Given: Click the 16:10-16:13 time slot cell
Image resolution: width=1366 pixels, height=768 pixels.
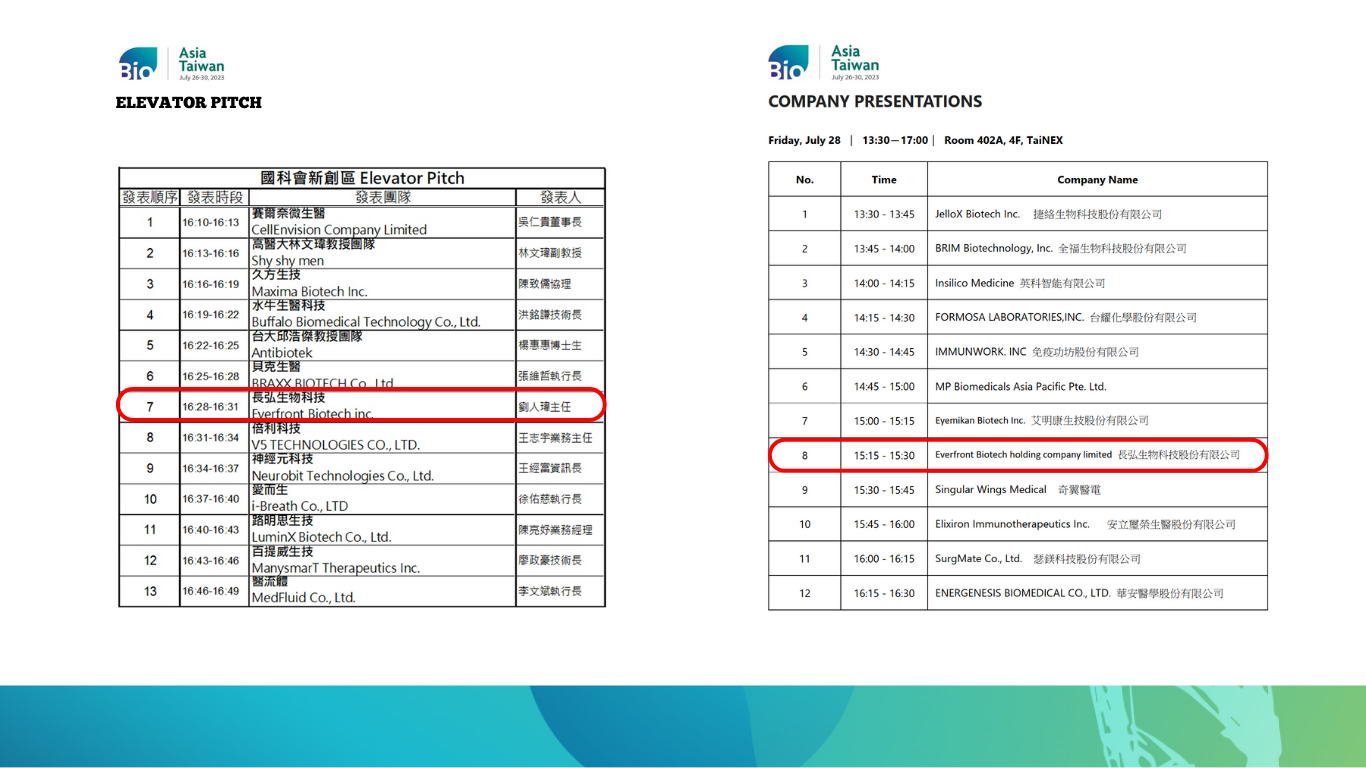Looking at the screenshot, I should [x=211, y=223].
